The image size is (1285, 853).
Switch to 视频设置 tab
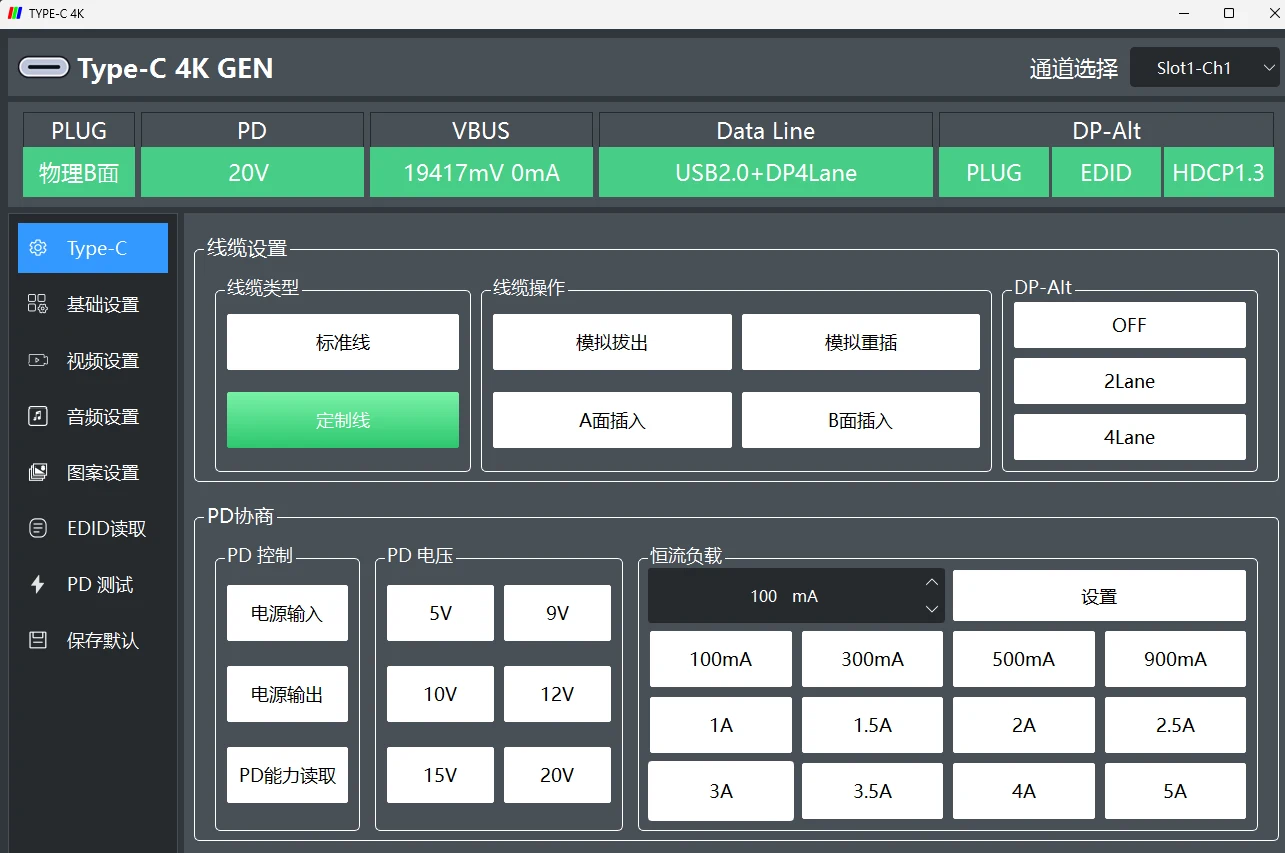tap(93, 360)
